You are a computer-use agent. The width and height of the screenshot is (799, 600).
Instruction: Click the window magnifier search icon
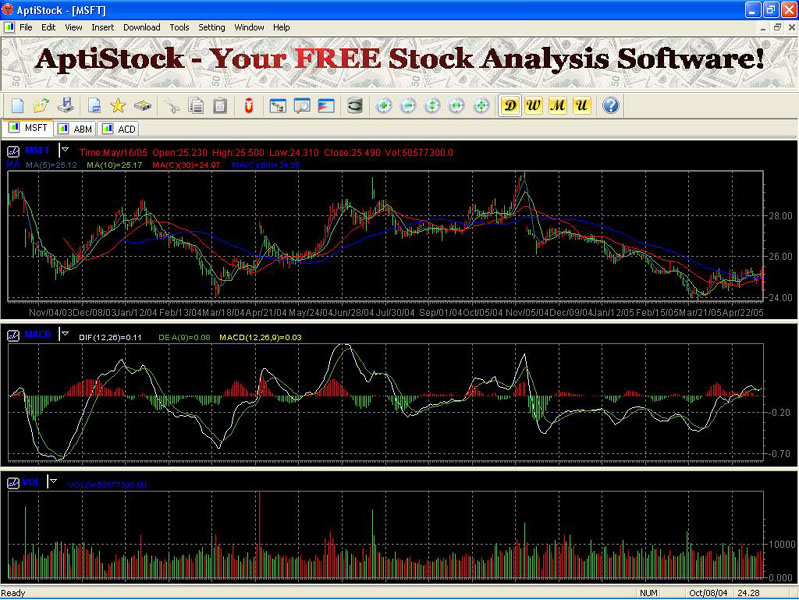click(x=302, y=106)
